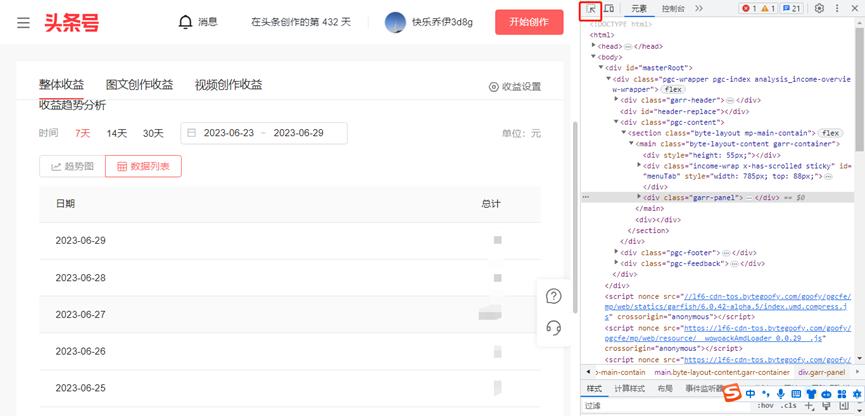Open the 消息 bell notifications
Image resolution: width=865 pixels, height=416 pixels.
pos(199,22)
